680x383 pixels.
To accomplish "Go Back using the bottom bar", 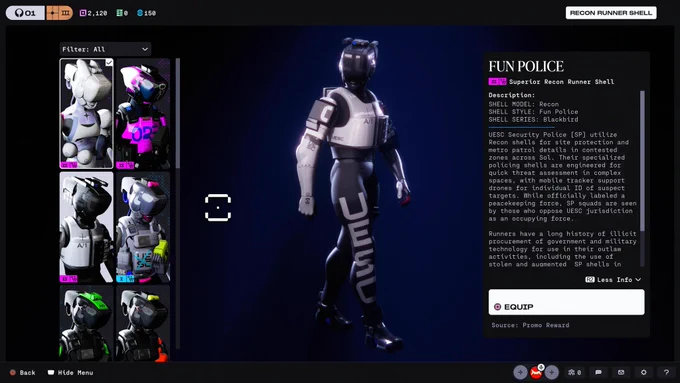I will pyautogui.click(x=23, y=373).
